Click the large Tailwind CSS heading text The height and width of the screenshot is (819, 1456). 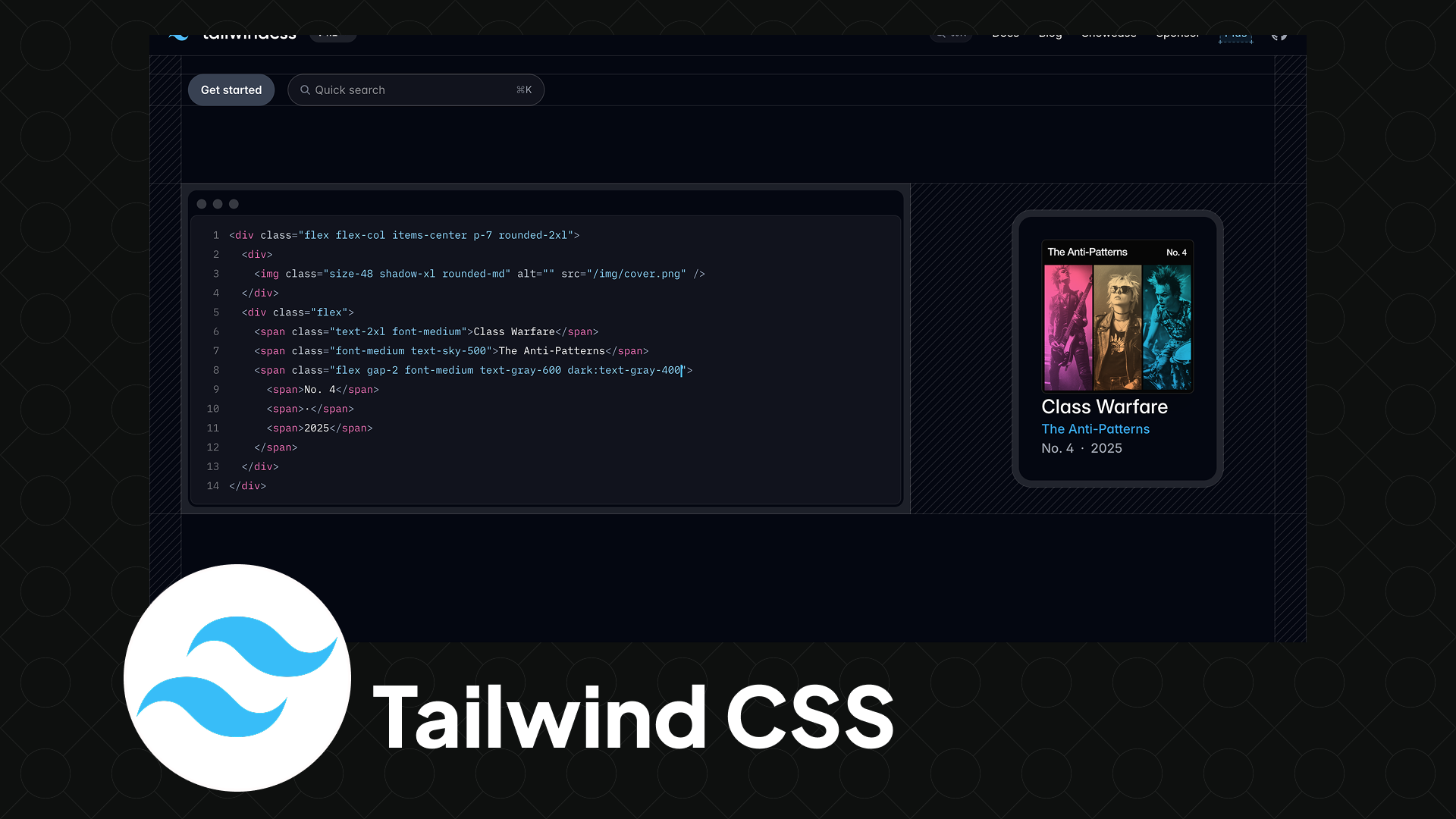[633, 717]
